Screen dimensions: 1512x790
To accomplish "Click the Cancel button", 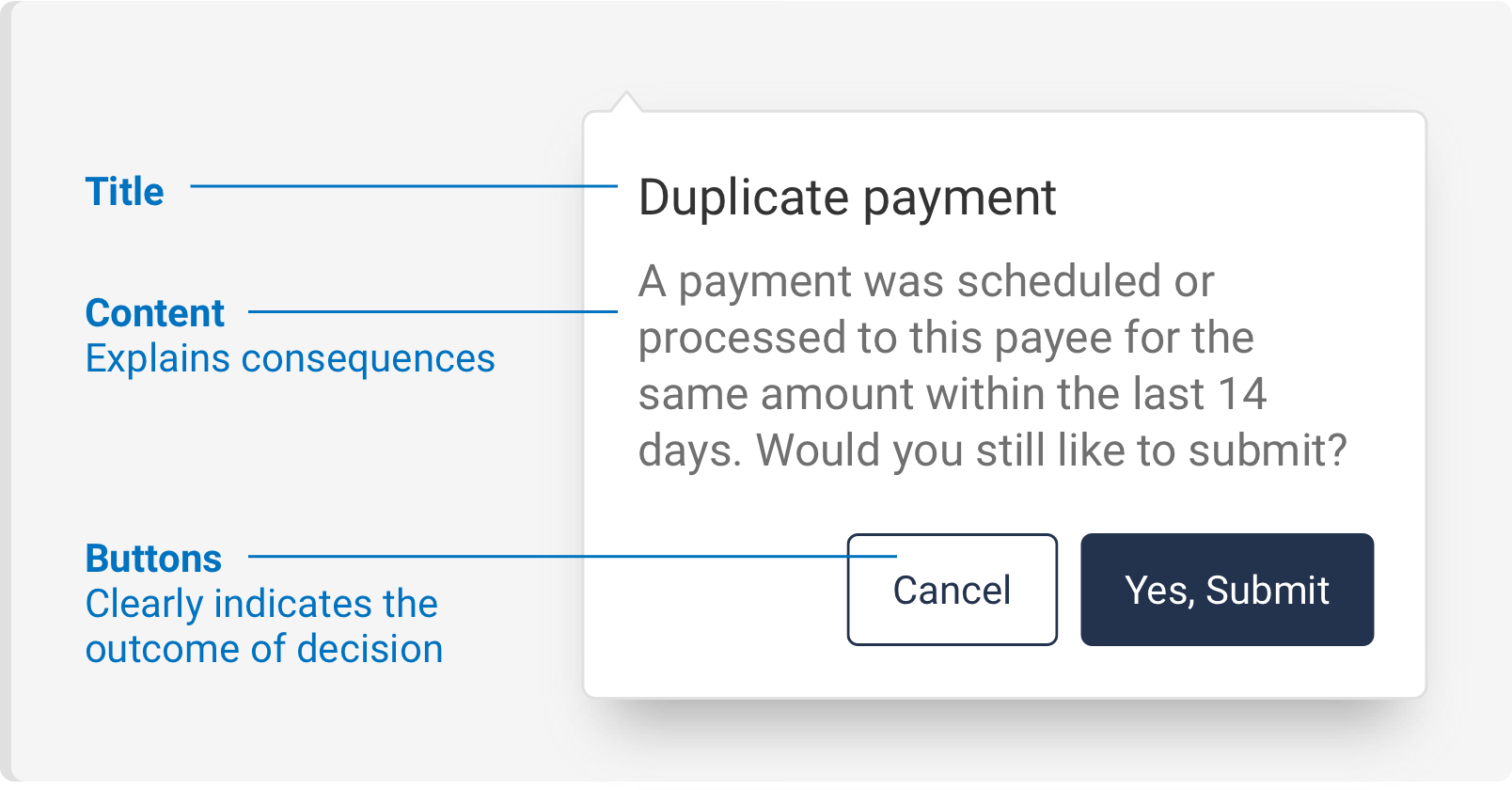I will pyautogui.click(x=952, y=590).
